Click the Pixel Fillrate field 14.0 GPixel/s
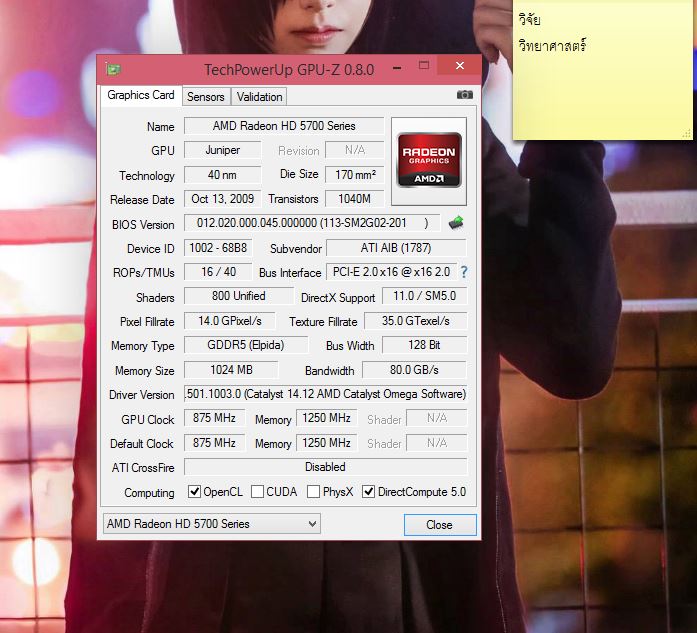697x633 pixels. [x=230, y=321]
